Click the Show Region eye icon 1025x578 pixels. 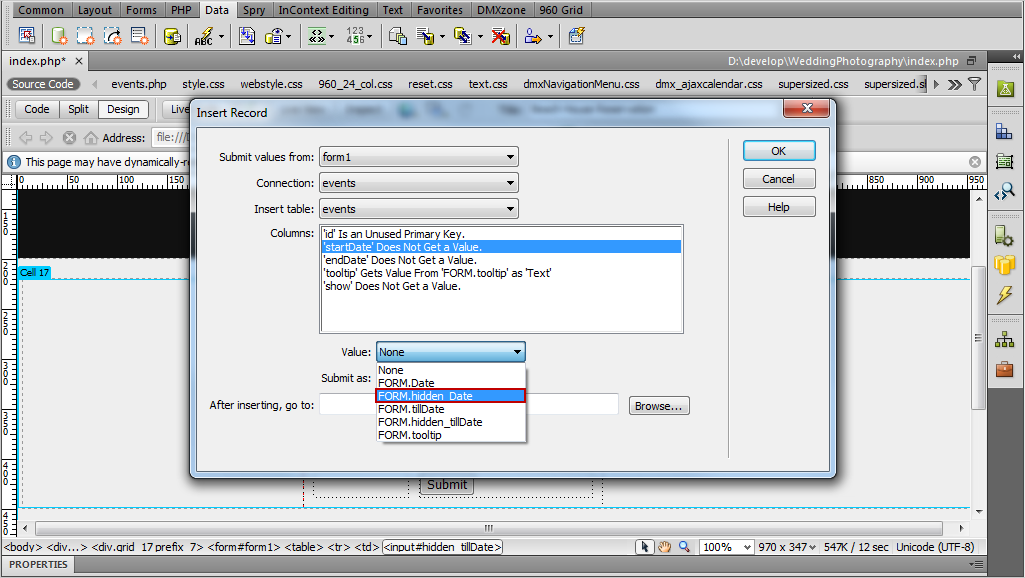pyautogui.click(x=274, y=35)
